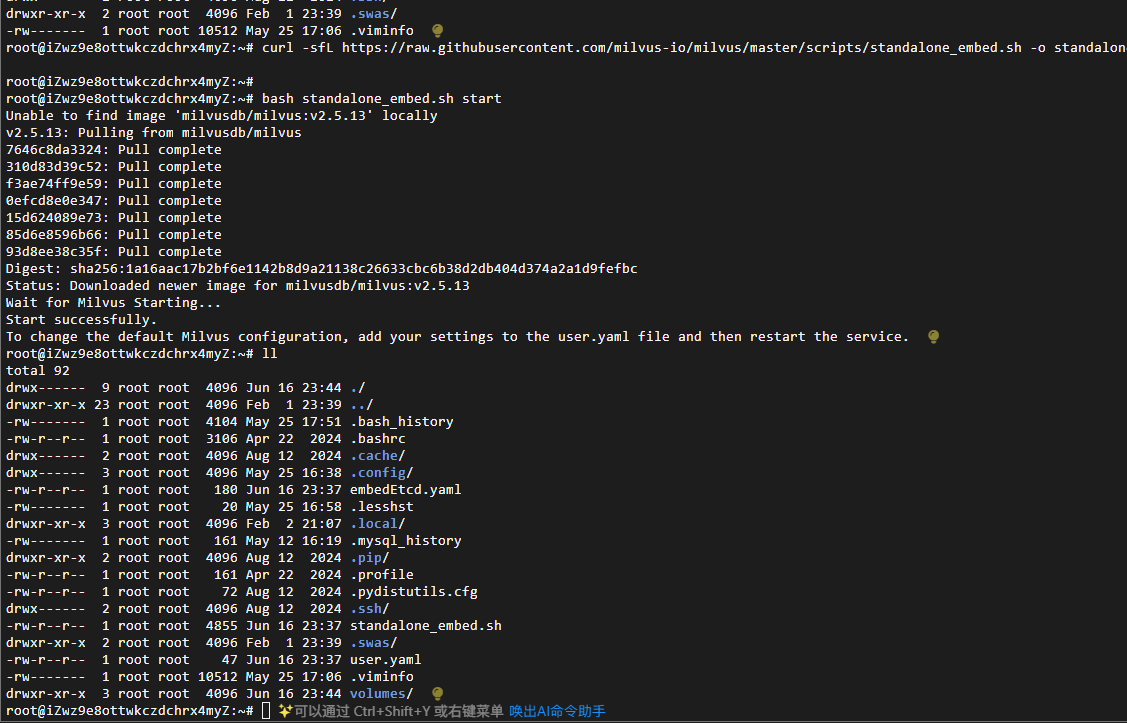Screen dimensions: 1127x723
Task: Click the 'total 92' line
Action: (x=37, y=371)
